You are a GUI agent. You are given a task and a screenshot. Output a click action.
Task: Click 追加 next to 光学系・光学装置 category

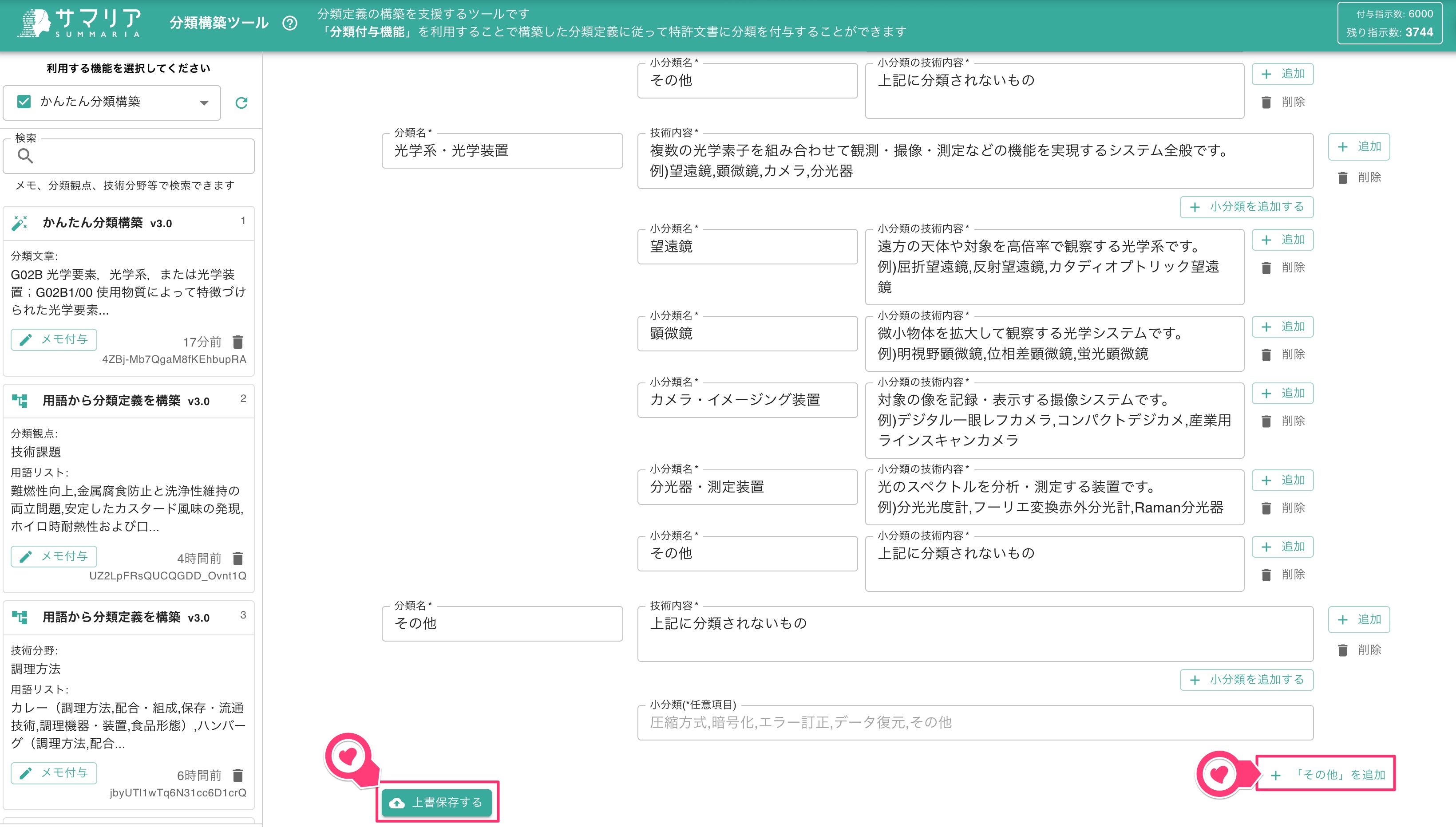1359,146
